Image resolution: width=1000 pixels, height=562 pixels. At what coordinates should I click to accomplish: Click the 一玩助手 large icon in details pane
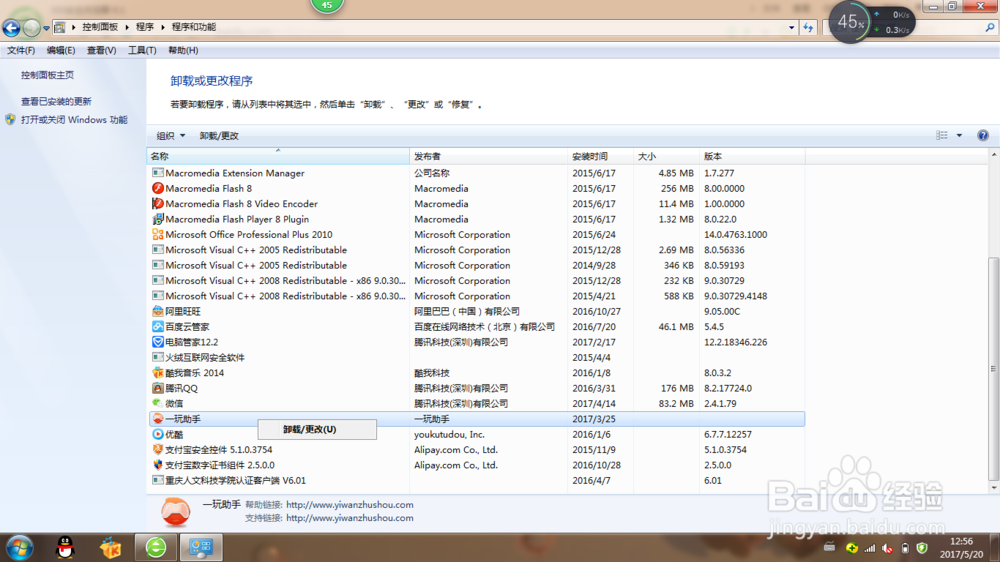pos(175,512)
